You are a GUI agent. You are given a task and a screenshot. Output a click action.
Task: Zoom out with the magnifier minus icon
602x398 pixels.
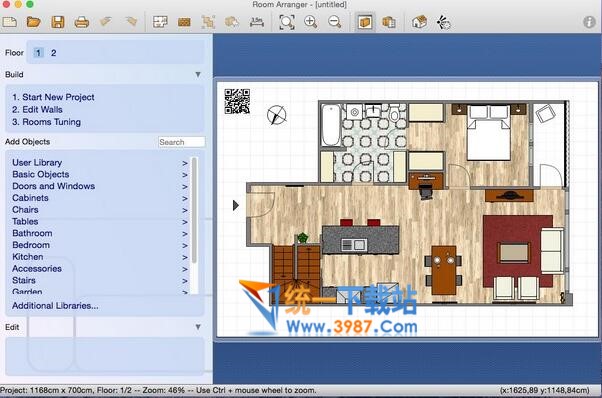335,22
